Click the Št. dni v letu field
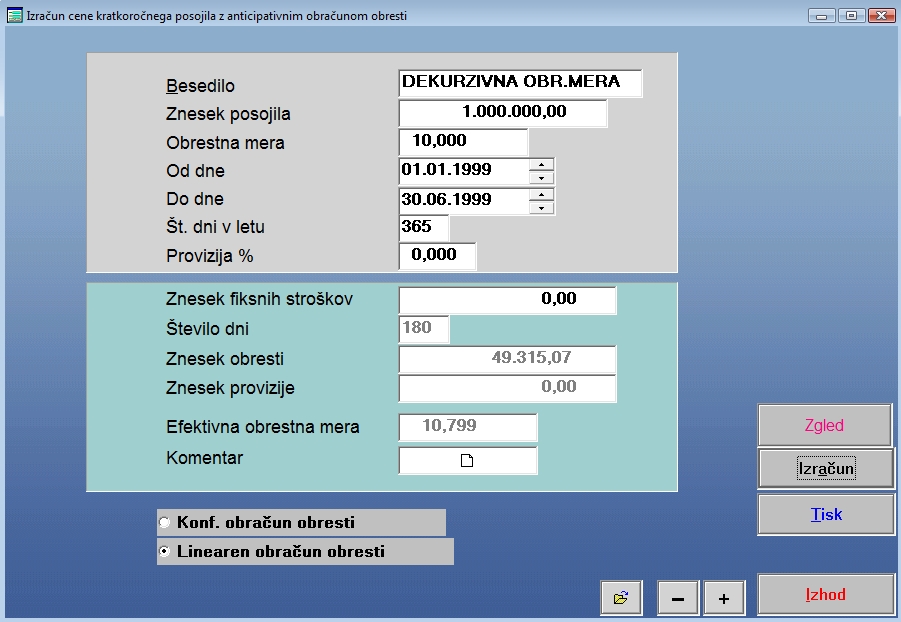The image size is (901, 622). (424, 227)
